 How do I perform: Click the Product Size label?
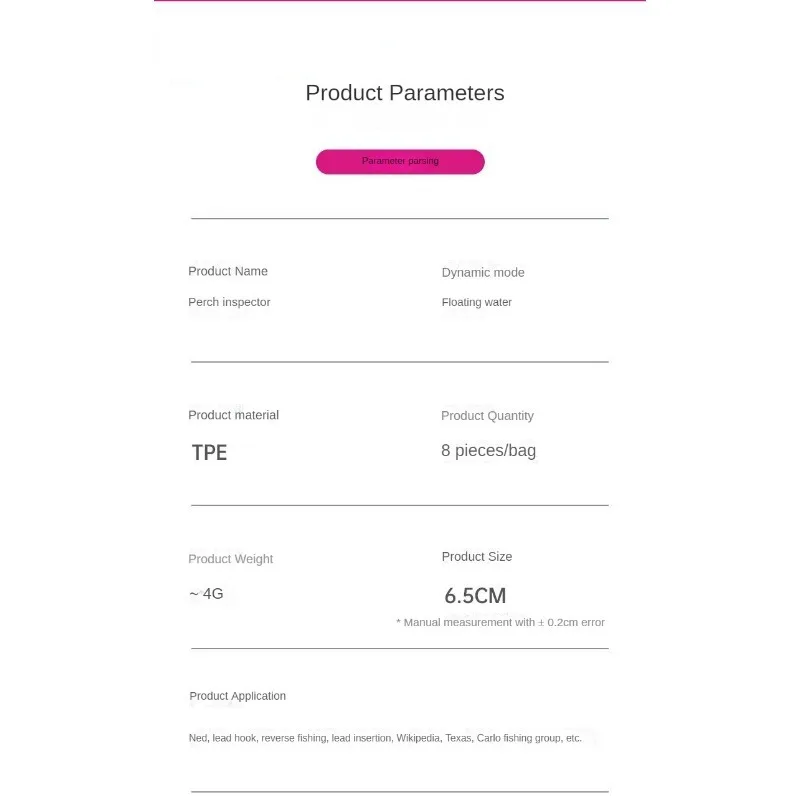(x=477, y=557)
